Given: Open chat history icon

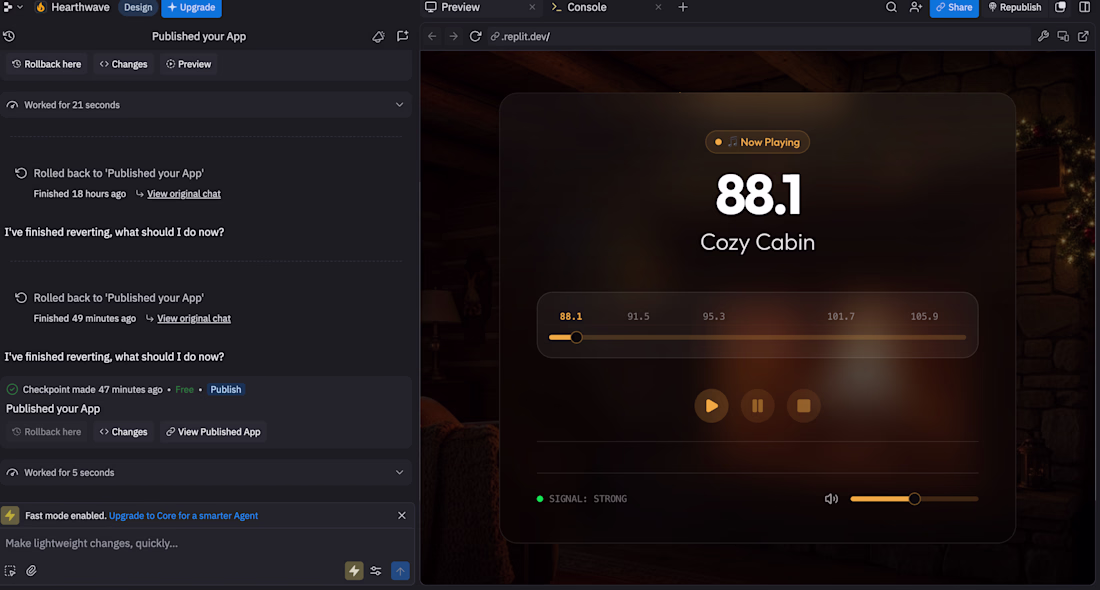Looking at the screenshot, I should (9, 36).
